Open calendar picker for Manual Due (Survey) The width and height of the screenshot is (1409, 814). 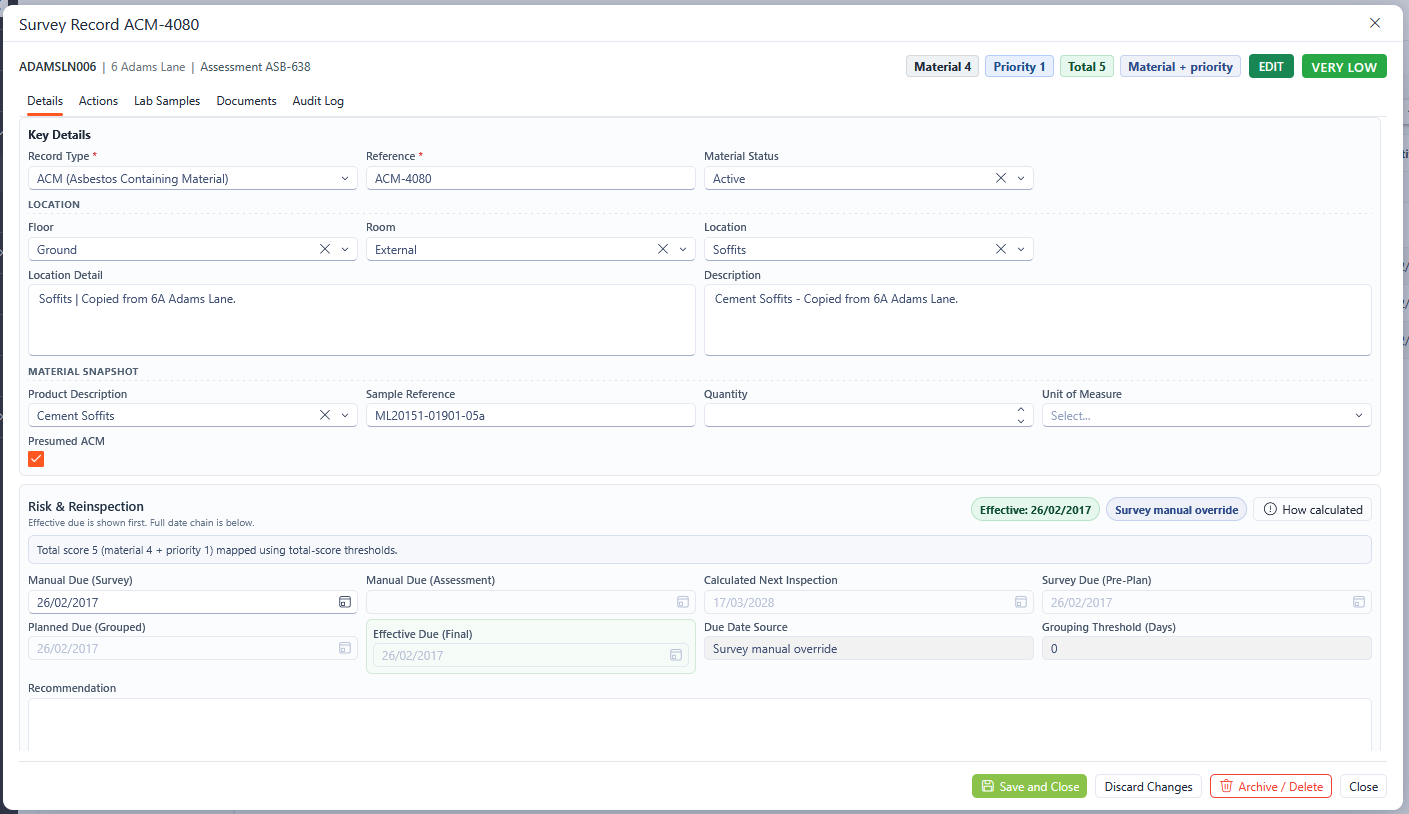tap(344, 602)
